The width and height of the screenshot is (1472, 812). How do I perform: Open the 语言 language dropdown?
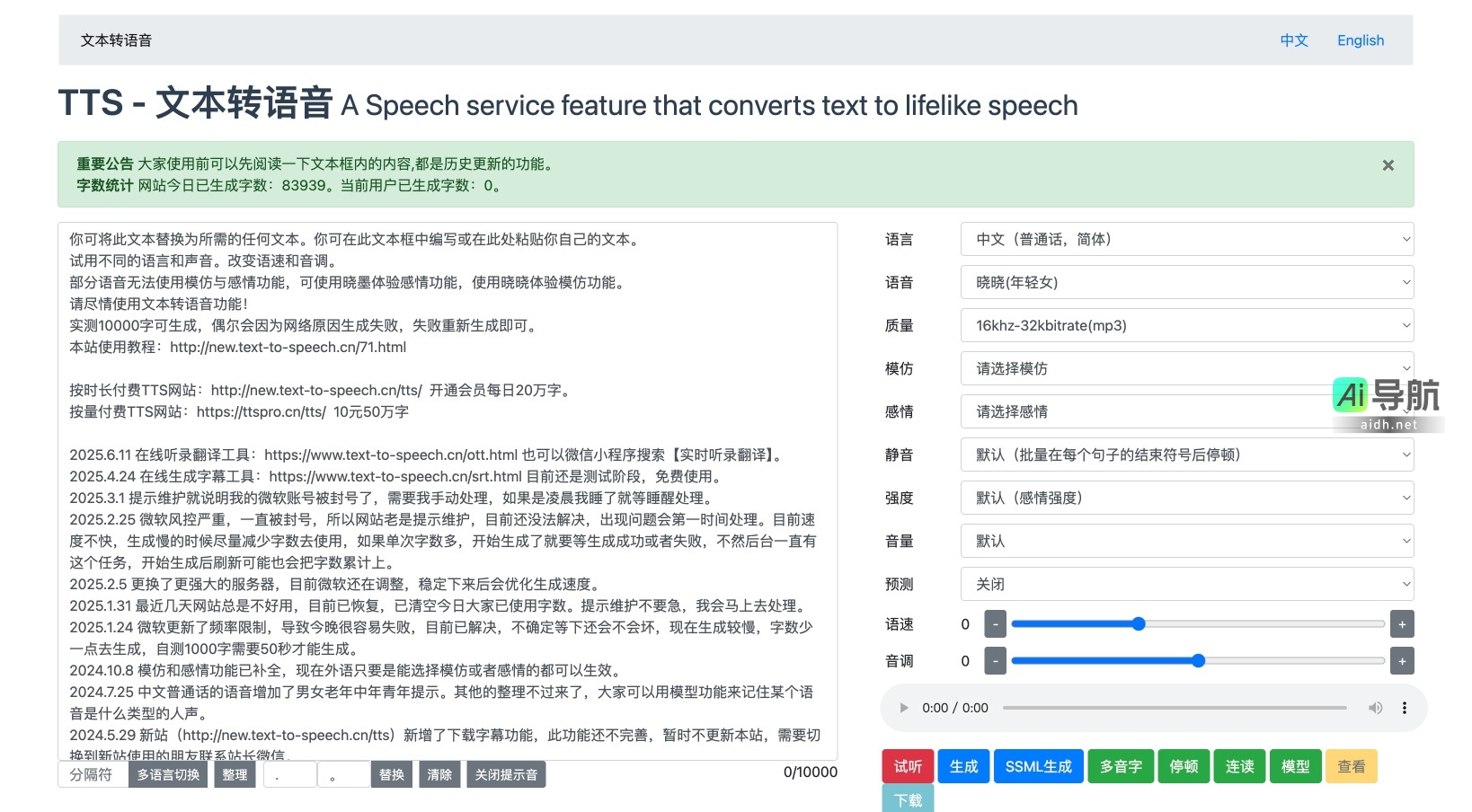pos(1186,239)
